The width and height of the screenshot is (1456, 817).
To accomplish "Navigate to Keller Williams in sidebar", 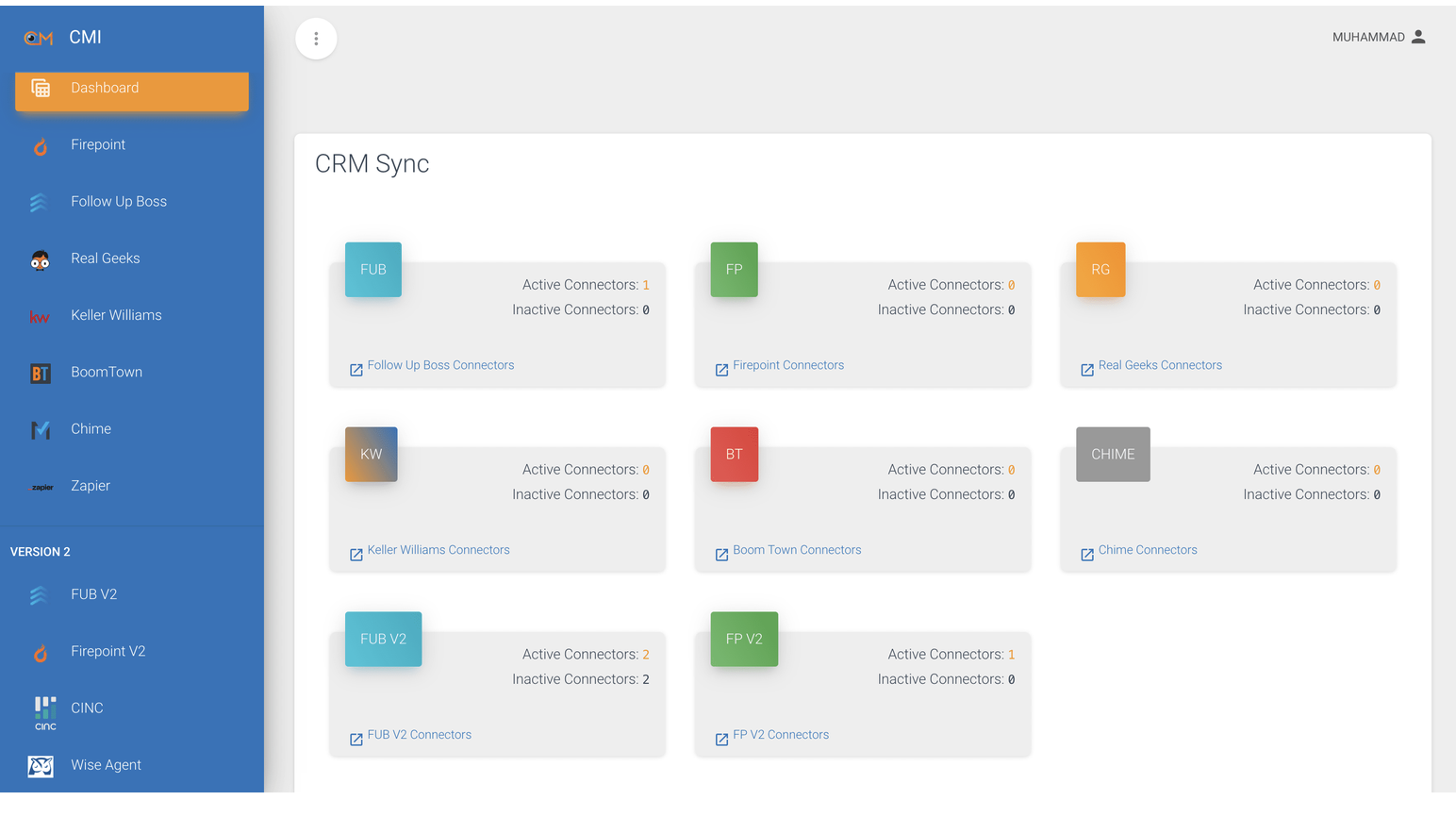I will (x=132, y=316).
